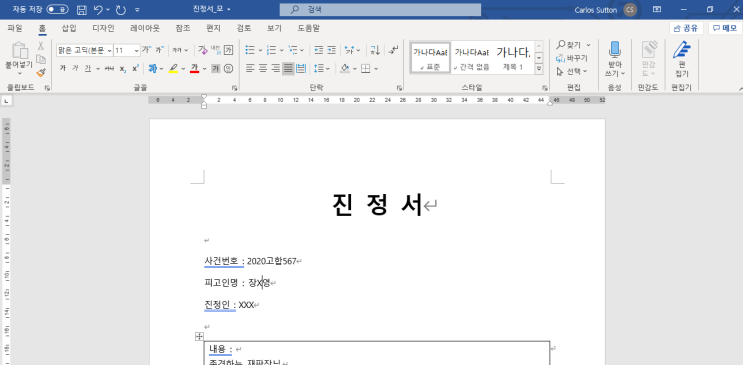Apply the 제목 1 style
Viewport: 743px width, 365px height.
click(513, 58)
